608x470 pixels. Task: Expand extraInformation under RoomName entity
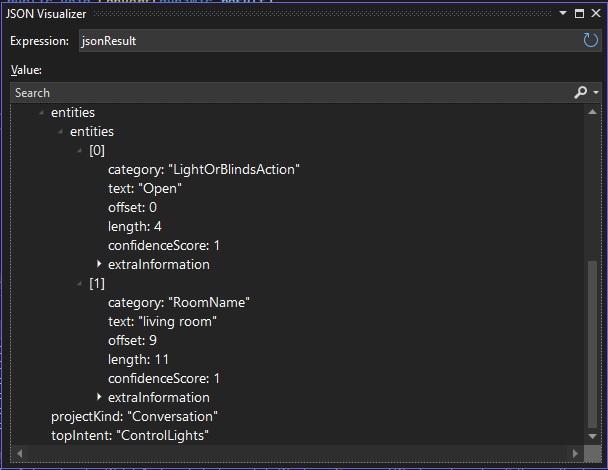pyautogui.click(x=99, y=398)
